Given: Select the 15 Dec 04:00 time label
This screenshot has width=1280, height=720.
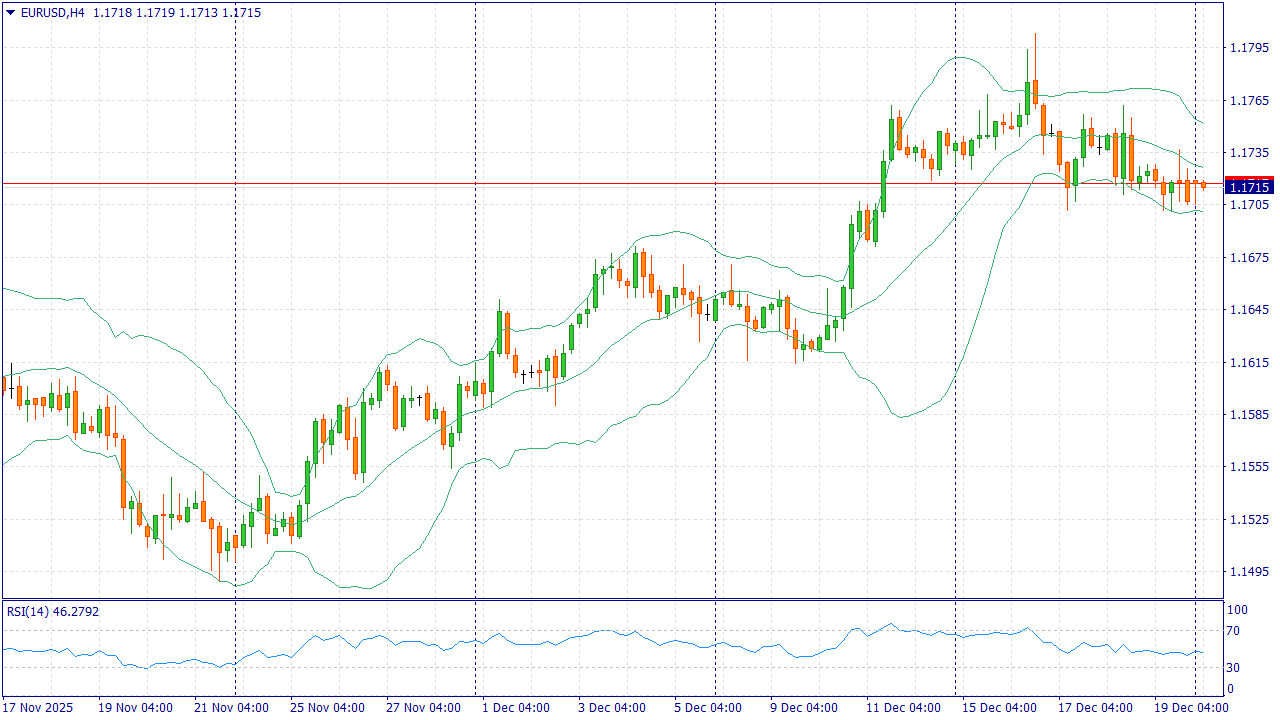Looking at the screenshot, I should coord(999,708).
